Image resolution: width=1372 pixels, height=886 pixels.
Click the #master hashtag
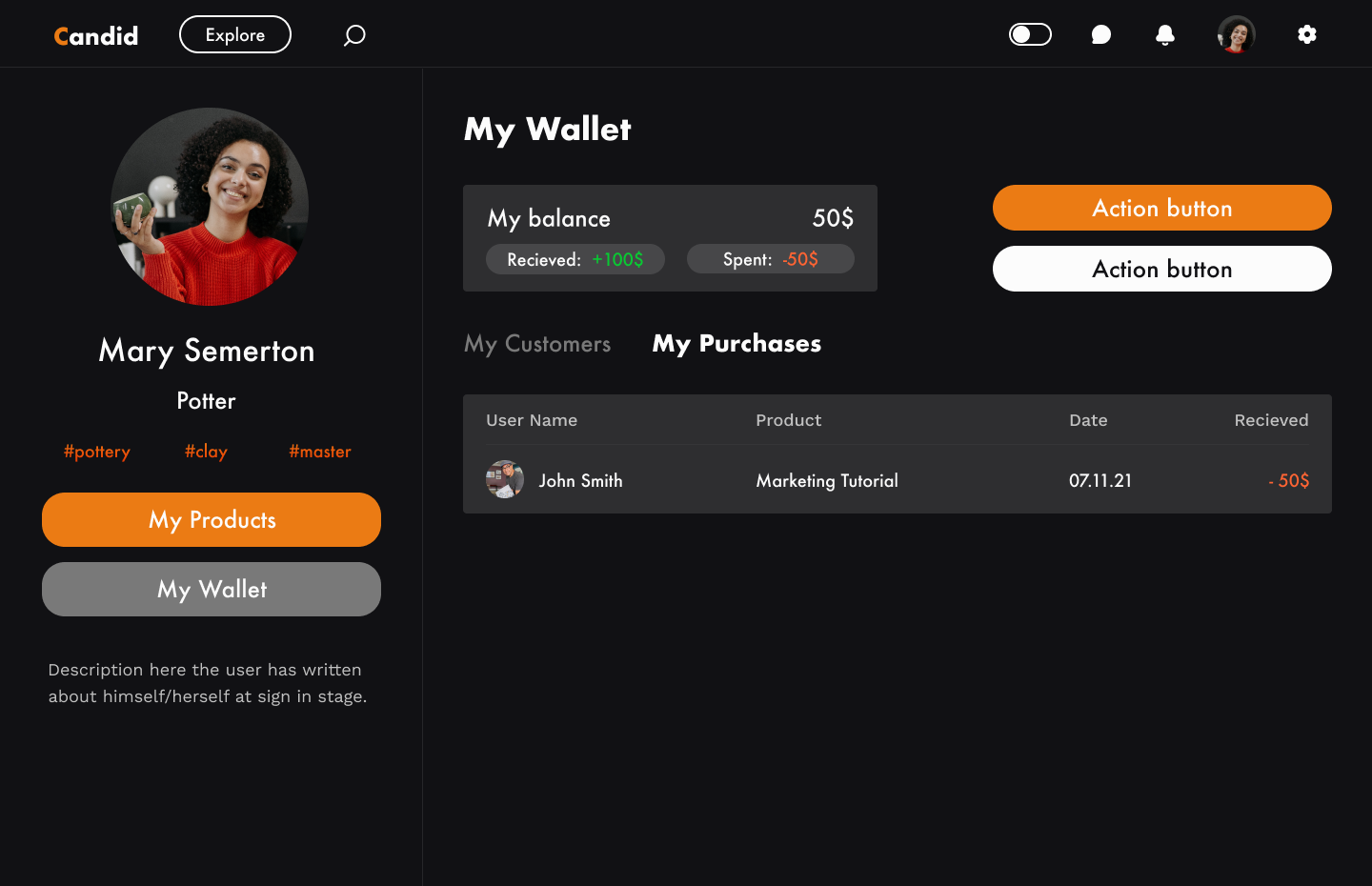pyautogui.click(x=320, y=452)
